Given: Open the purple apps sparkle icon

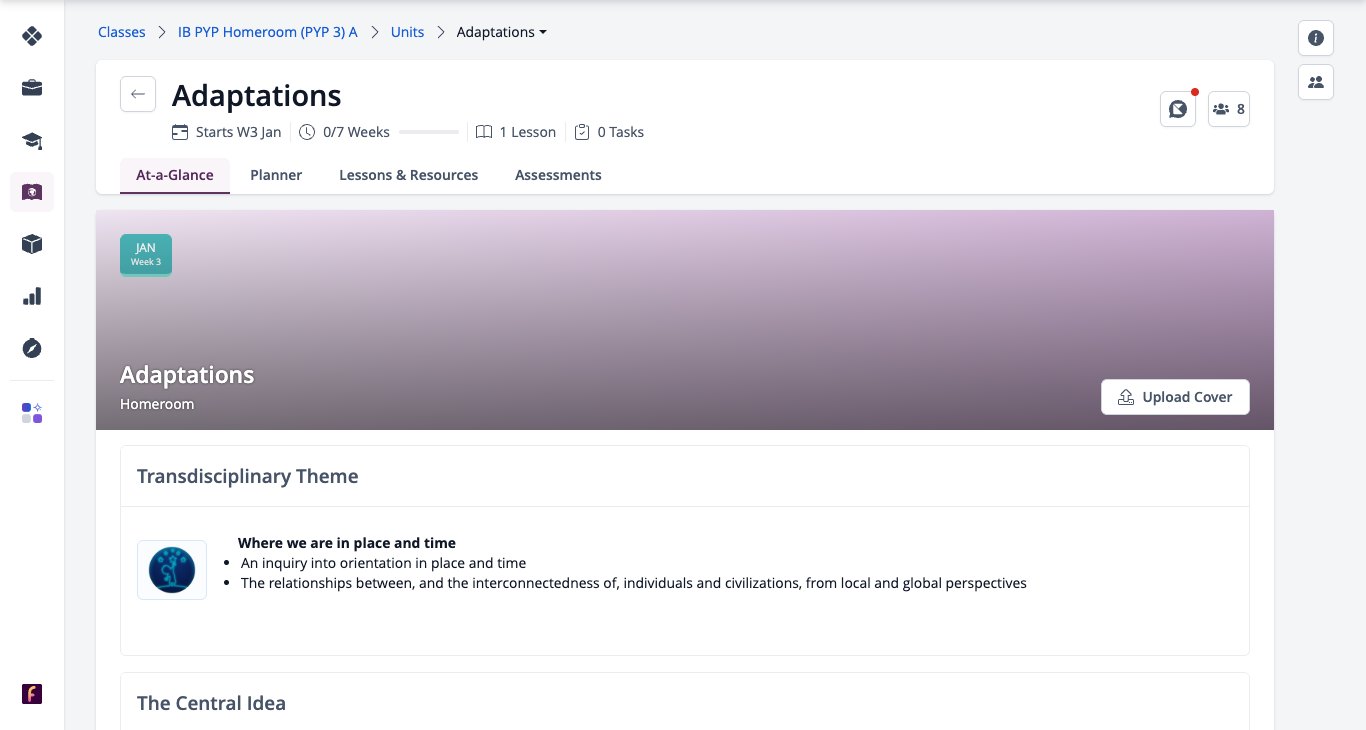Looking at the screenshot, I should coord(32,413).
